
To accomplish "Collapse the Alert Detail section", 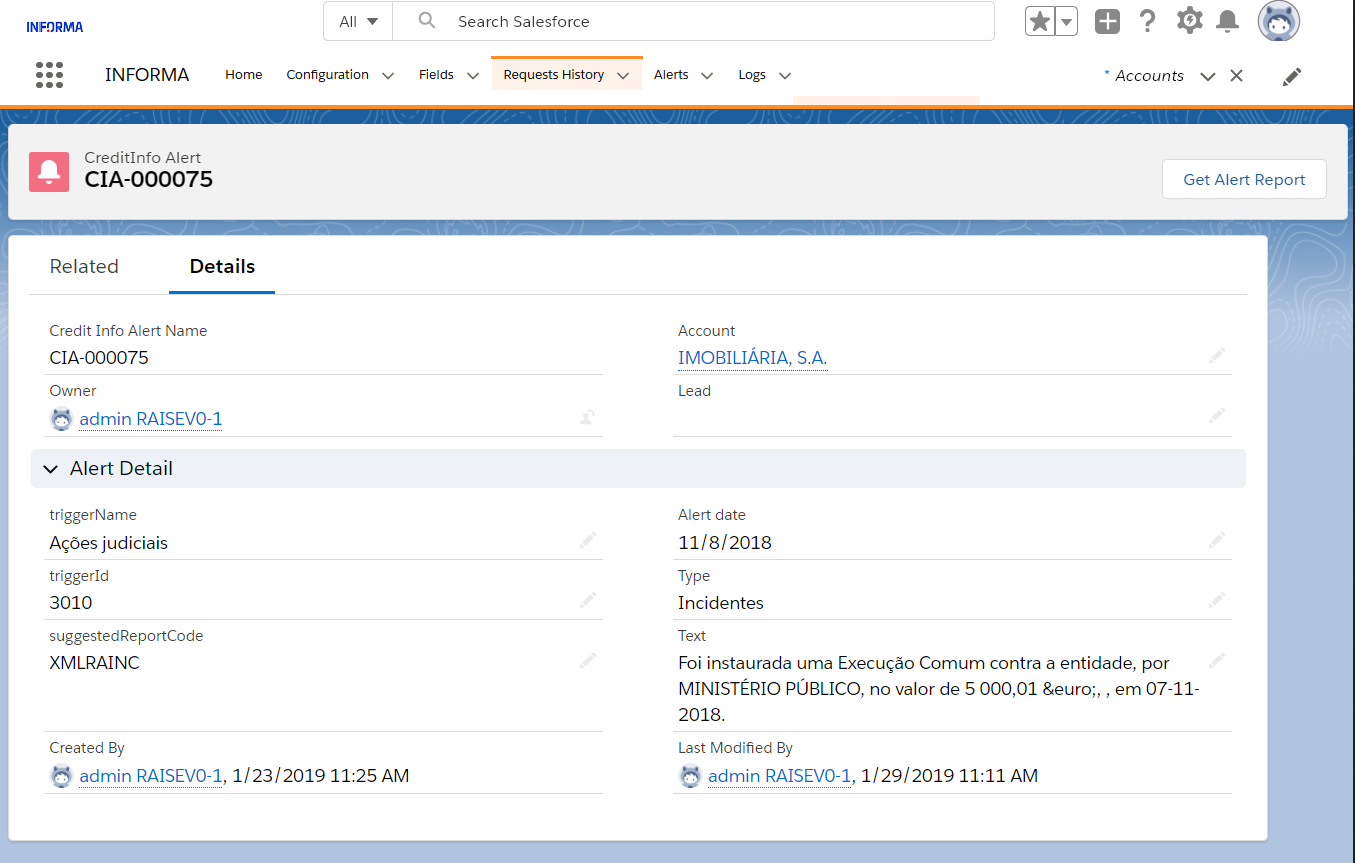I will tap(51, 469).
